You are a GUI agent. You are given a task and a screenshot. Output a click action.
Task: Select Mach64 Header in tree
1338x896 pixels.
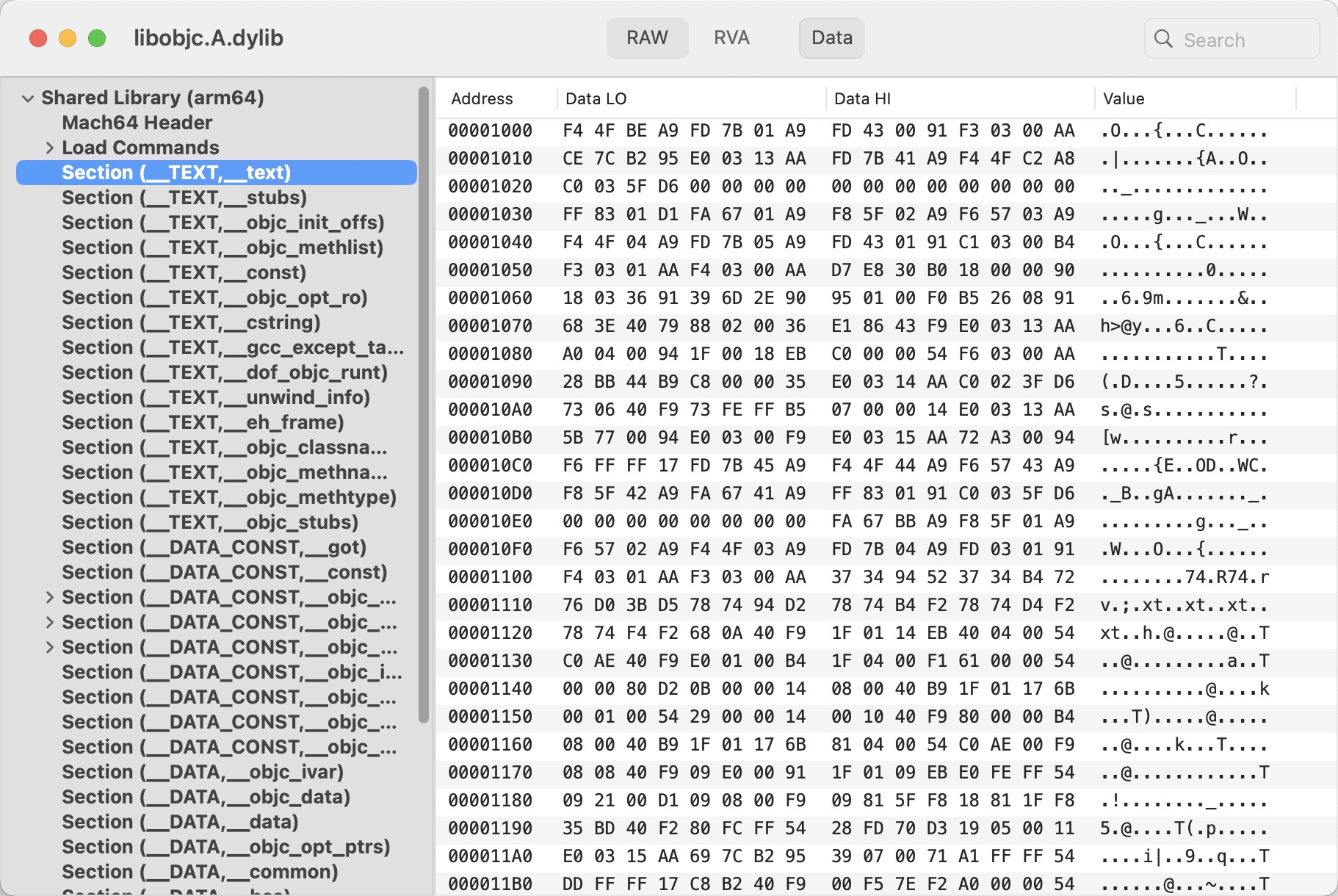[137, 123]
